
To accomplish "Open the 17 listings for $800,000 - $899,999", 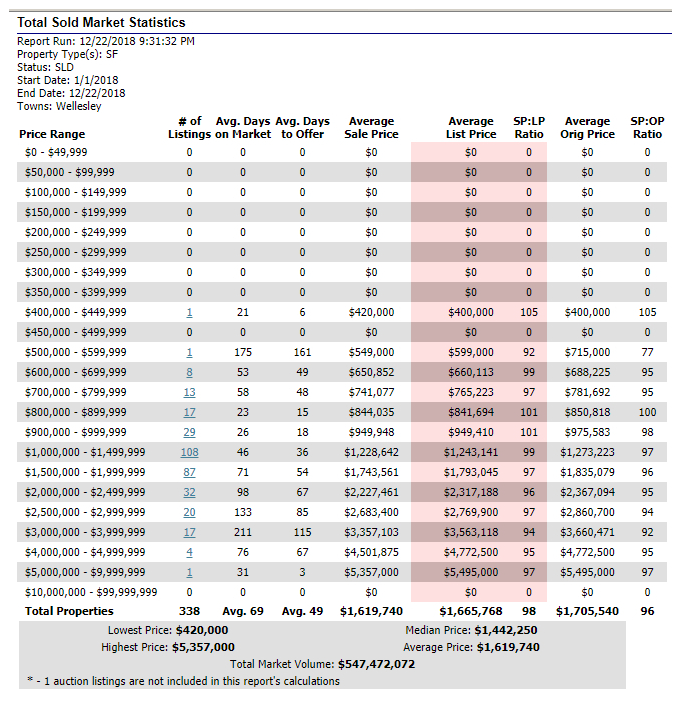I will [x=189, y=412].
